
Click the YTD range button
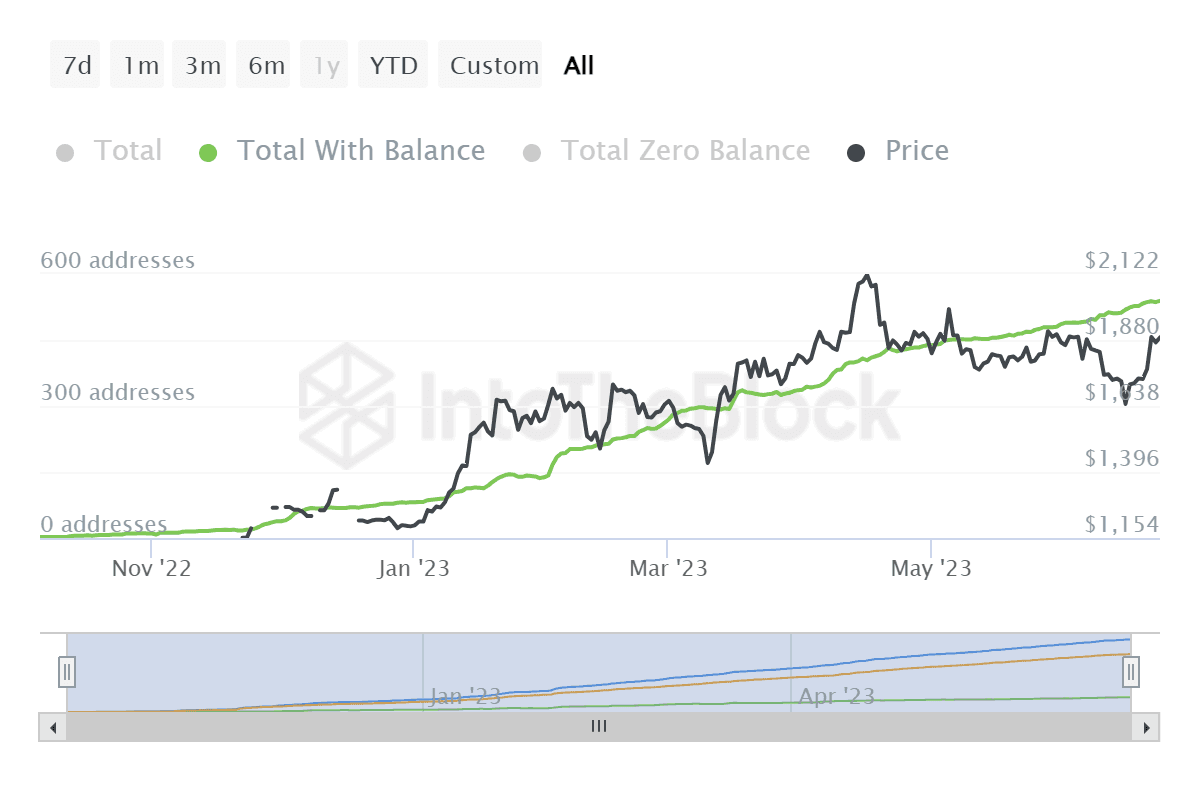[393, 66]
